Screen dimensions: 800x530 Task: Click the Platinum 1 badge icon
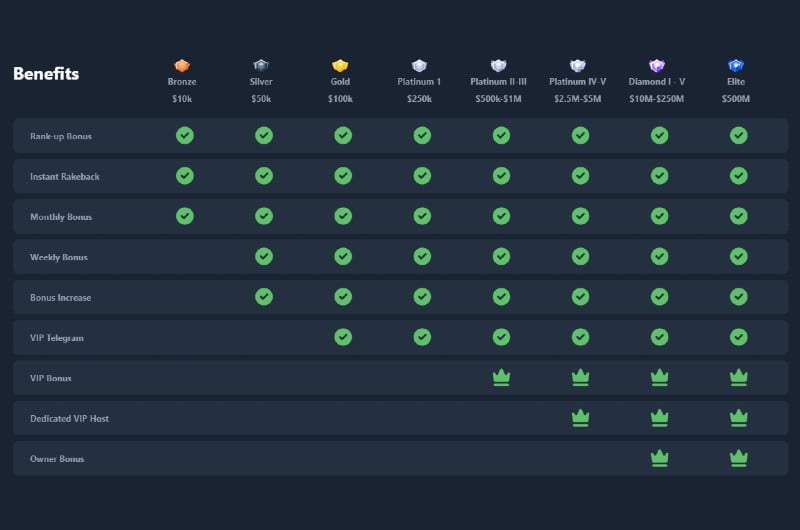(419, 65)
